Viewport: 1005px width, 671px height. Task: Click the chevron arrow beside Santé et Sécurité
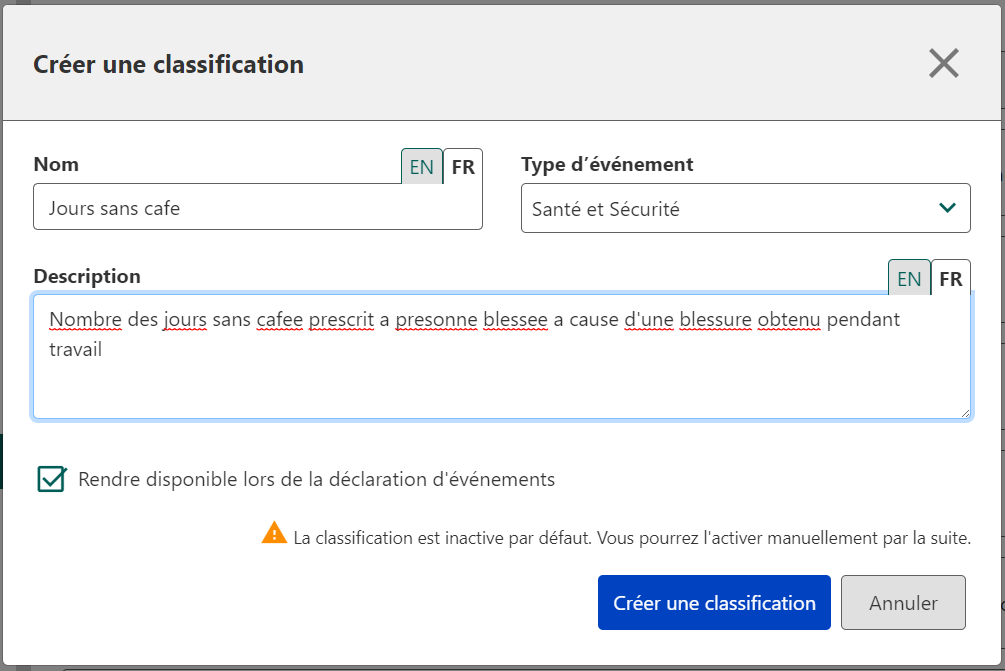(x=947, y=208)
